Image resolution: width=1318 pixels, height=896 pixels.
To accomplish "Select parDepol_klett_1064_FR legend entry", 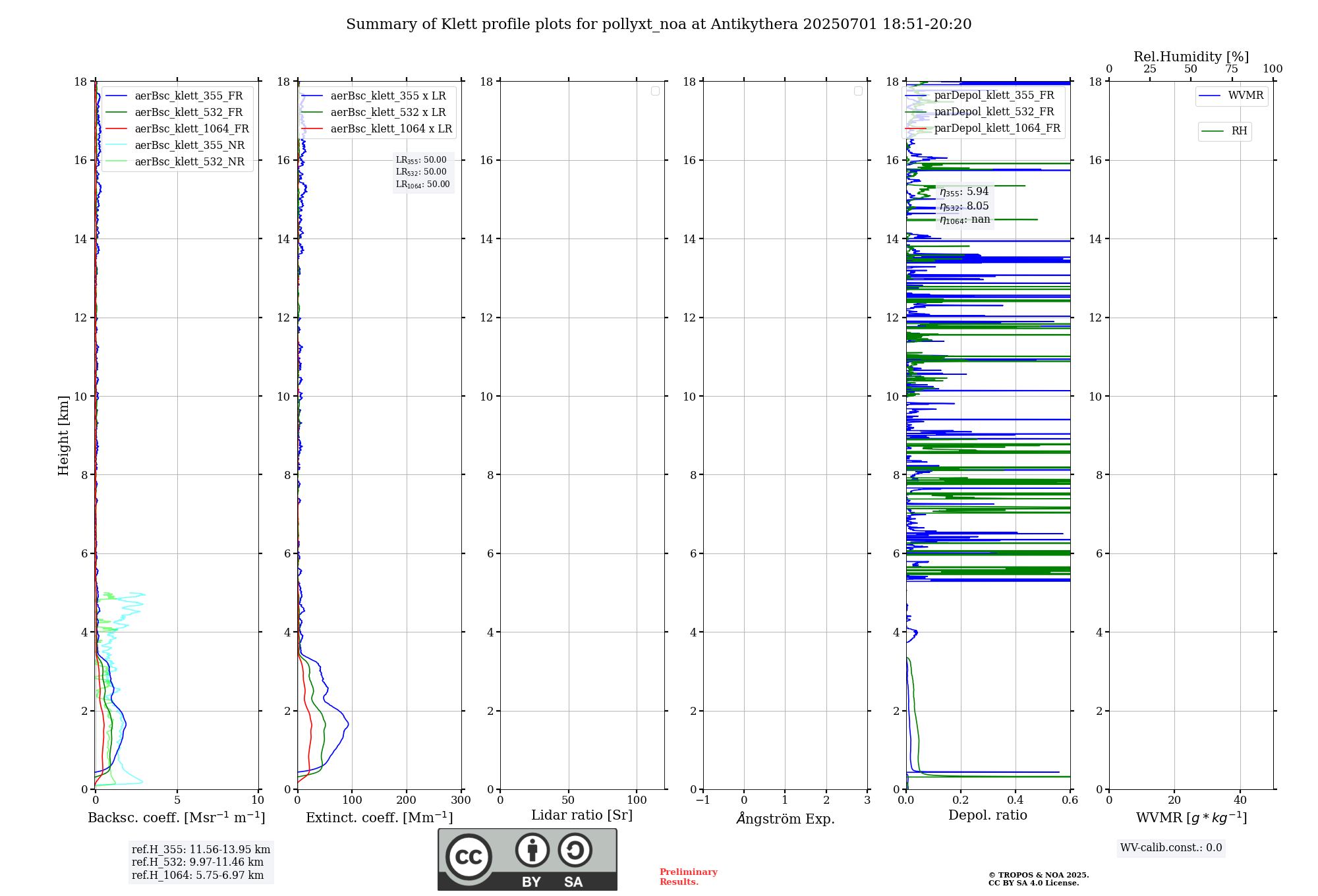I will point(983,128).
